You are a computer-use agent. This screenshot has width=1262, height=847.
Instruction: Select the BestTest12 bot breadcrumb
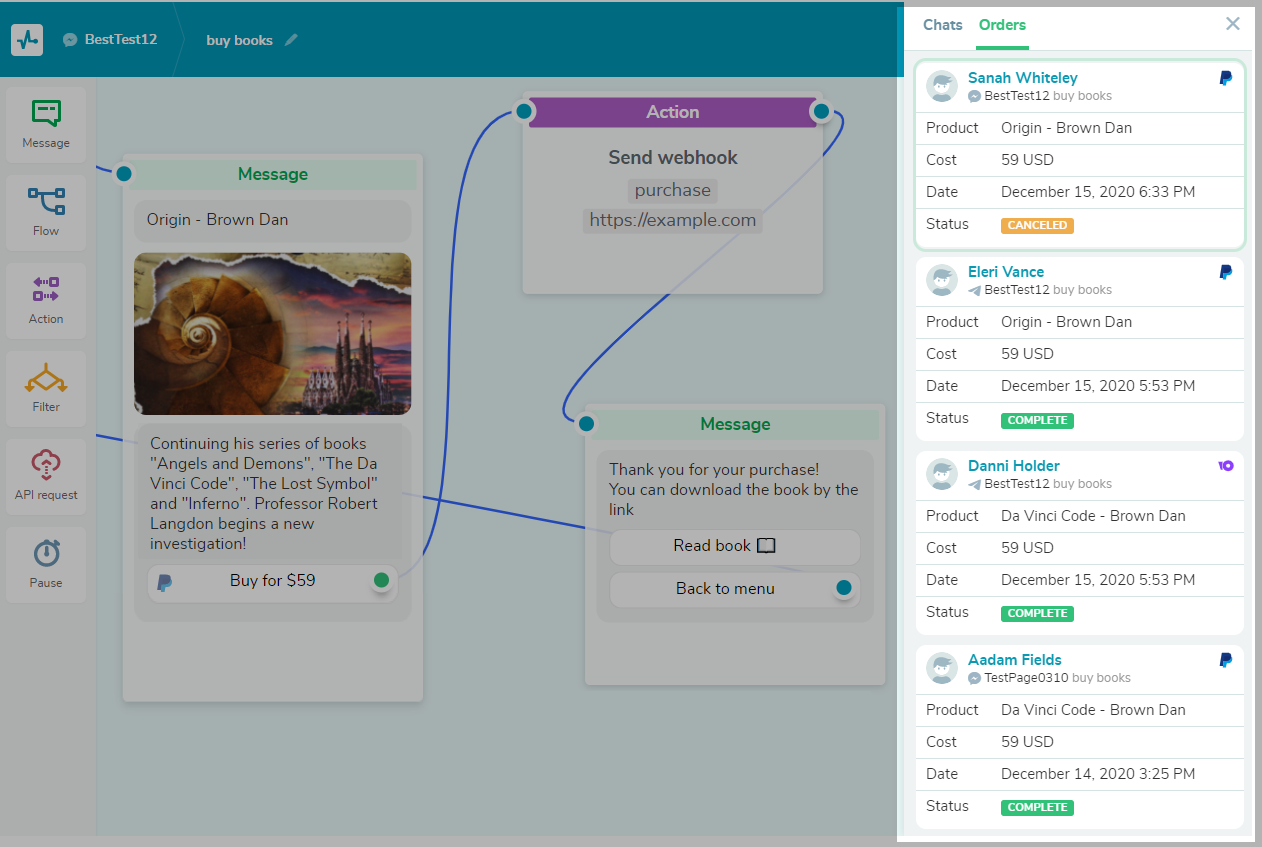pyautogui.click(x=120, y=40)
